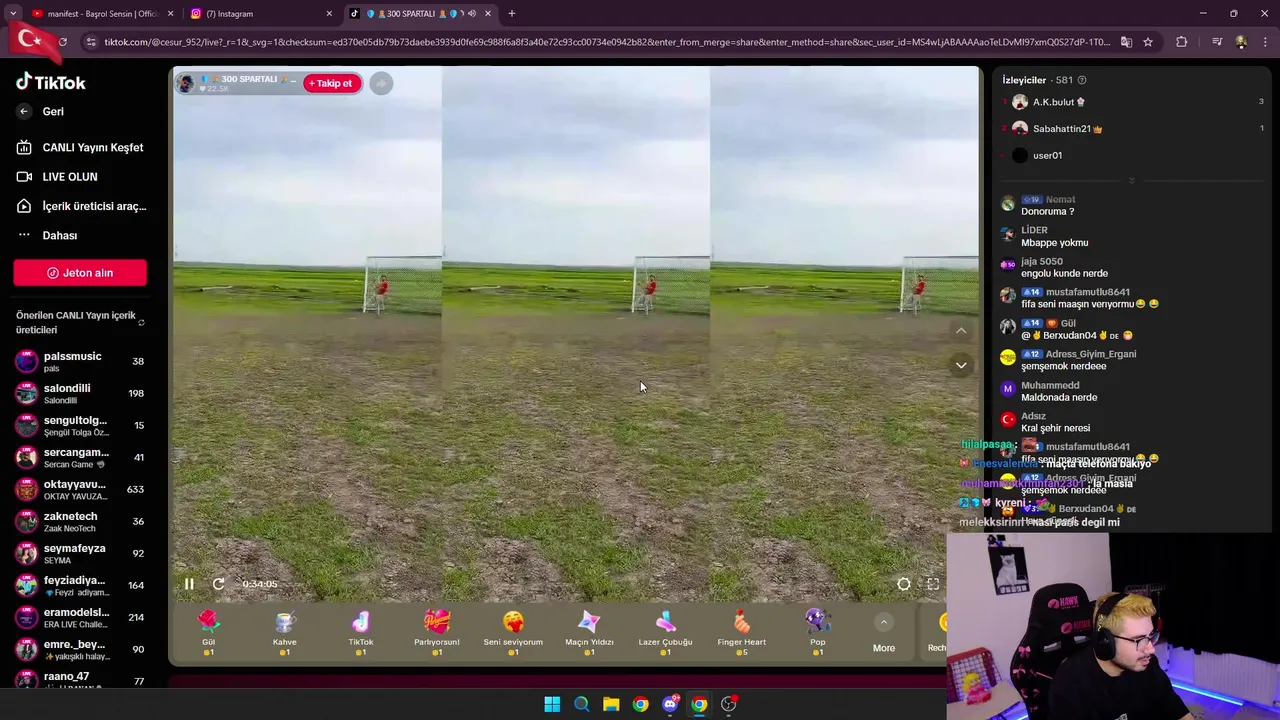Open zaknetech live channel
The width and height of the screenshot is (1280, 720).
pos(80,521)
